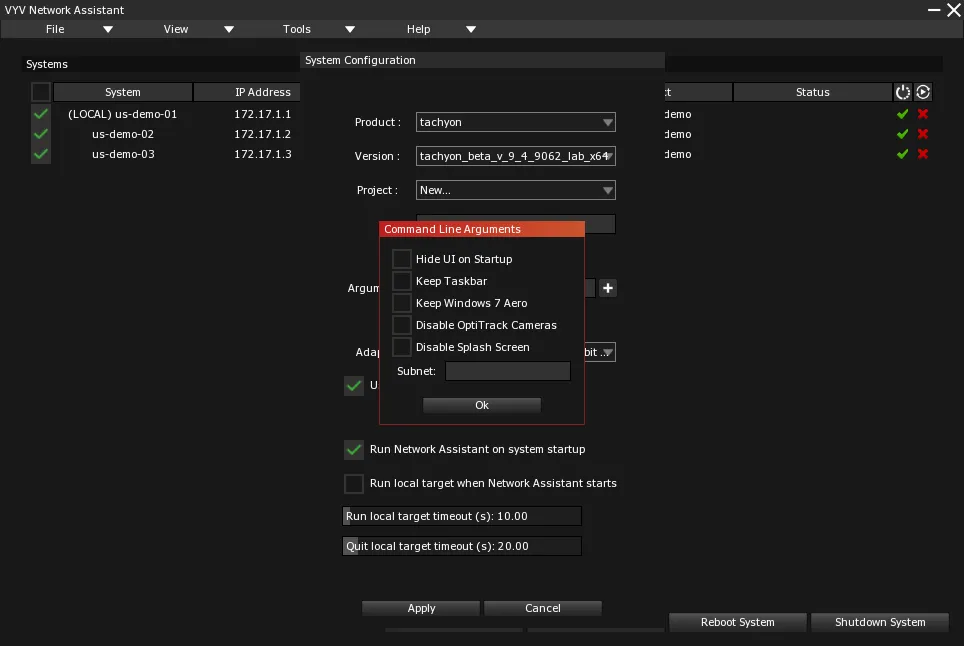Open the Project dropdown showing New...
This screenshot has height=646, width=964.
515,191
